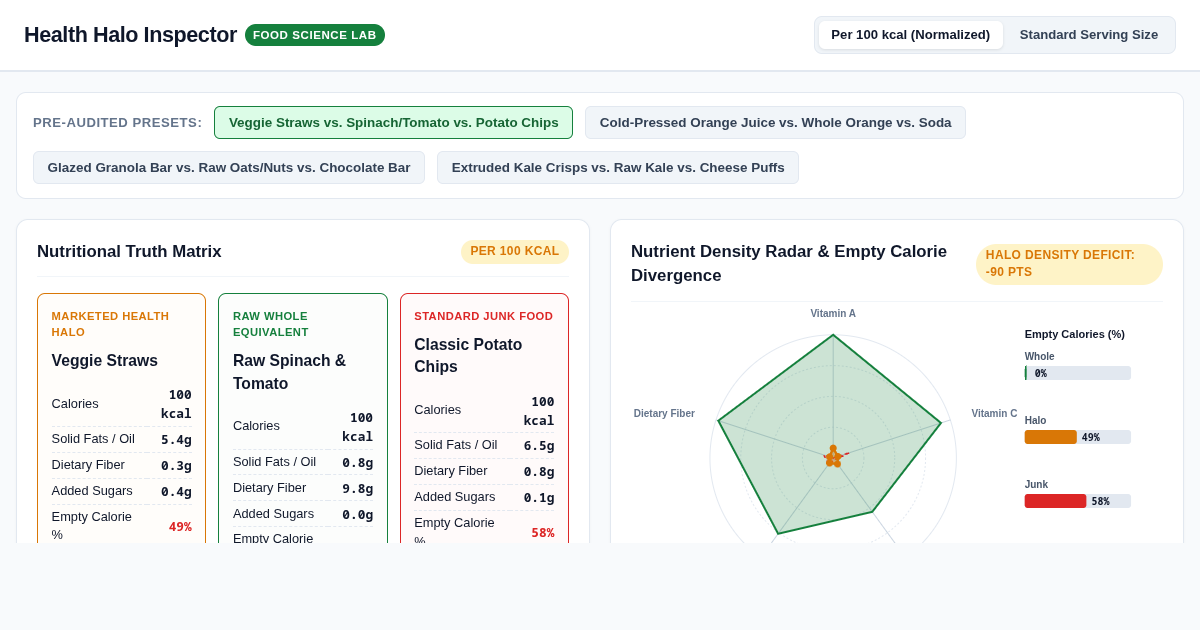Click Raw Spinach Dietary Fiber 9.8g value
Image resolution: width=1200 pixels, height=630 pixels.
[358, 488]
